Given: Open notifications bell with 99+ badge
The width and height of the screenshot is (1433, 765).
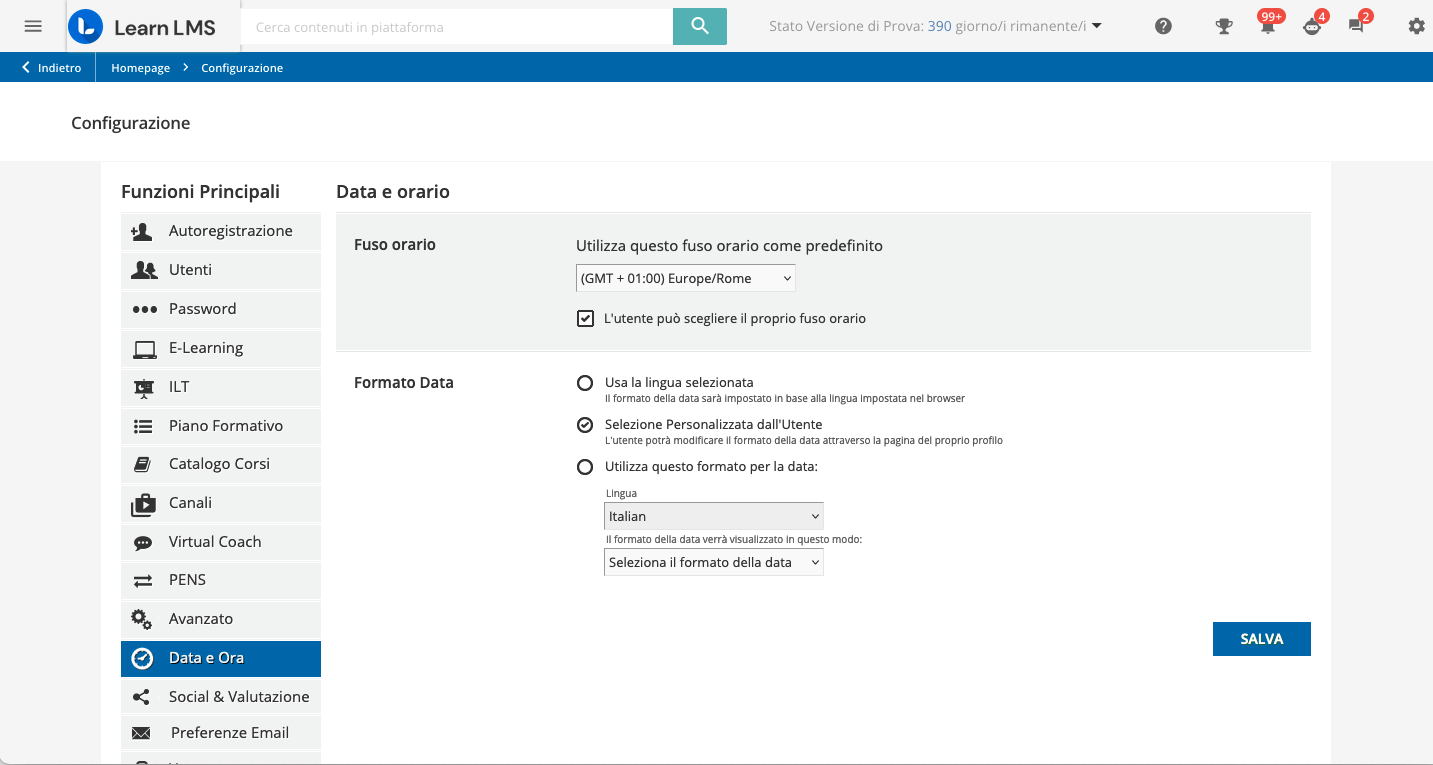Looking at the screenshot, I should click(1268, 27).
